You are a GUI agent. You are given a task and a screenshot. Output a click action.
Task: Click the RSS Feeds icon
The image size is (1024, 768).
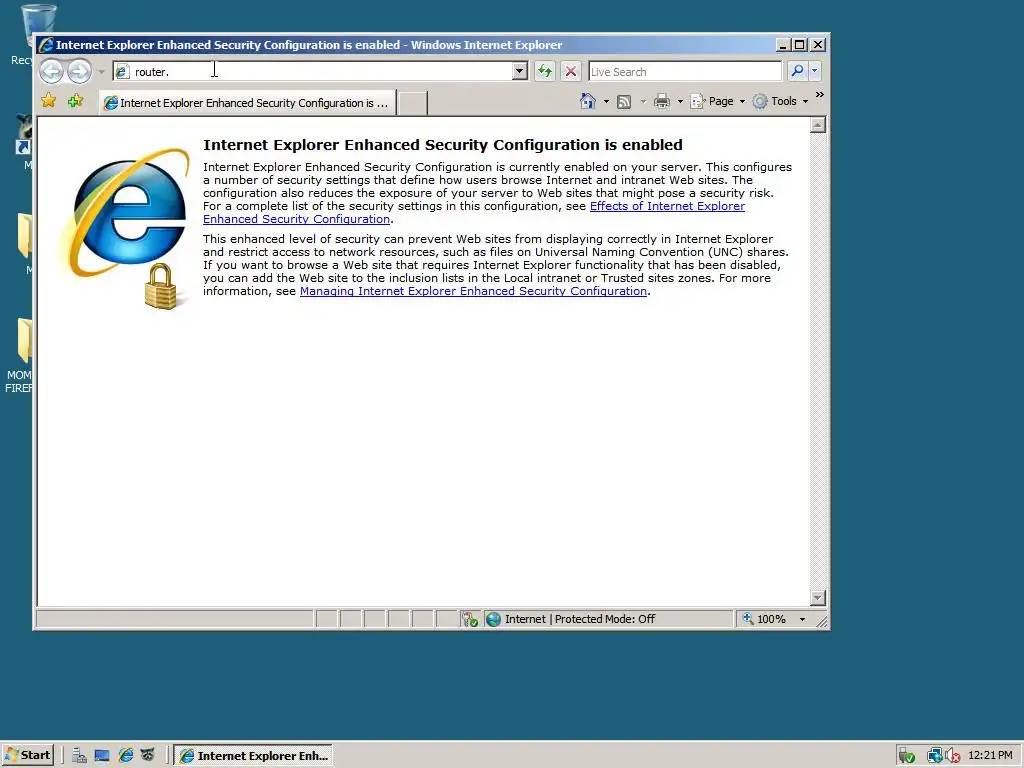click(x=624, y=101)
